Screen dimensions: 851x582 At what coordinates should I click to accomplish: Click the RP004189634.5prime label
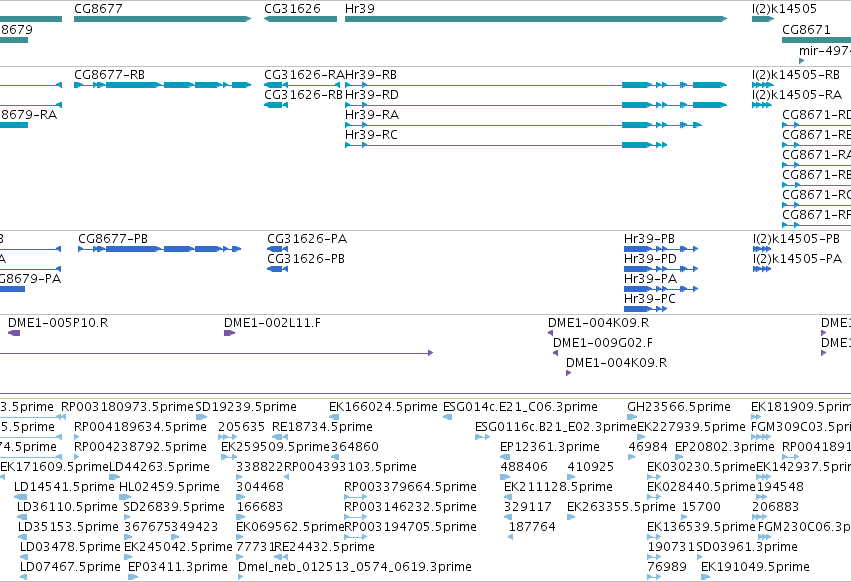(141, 427)
